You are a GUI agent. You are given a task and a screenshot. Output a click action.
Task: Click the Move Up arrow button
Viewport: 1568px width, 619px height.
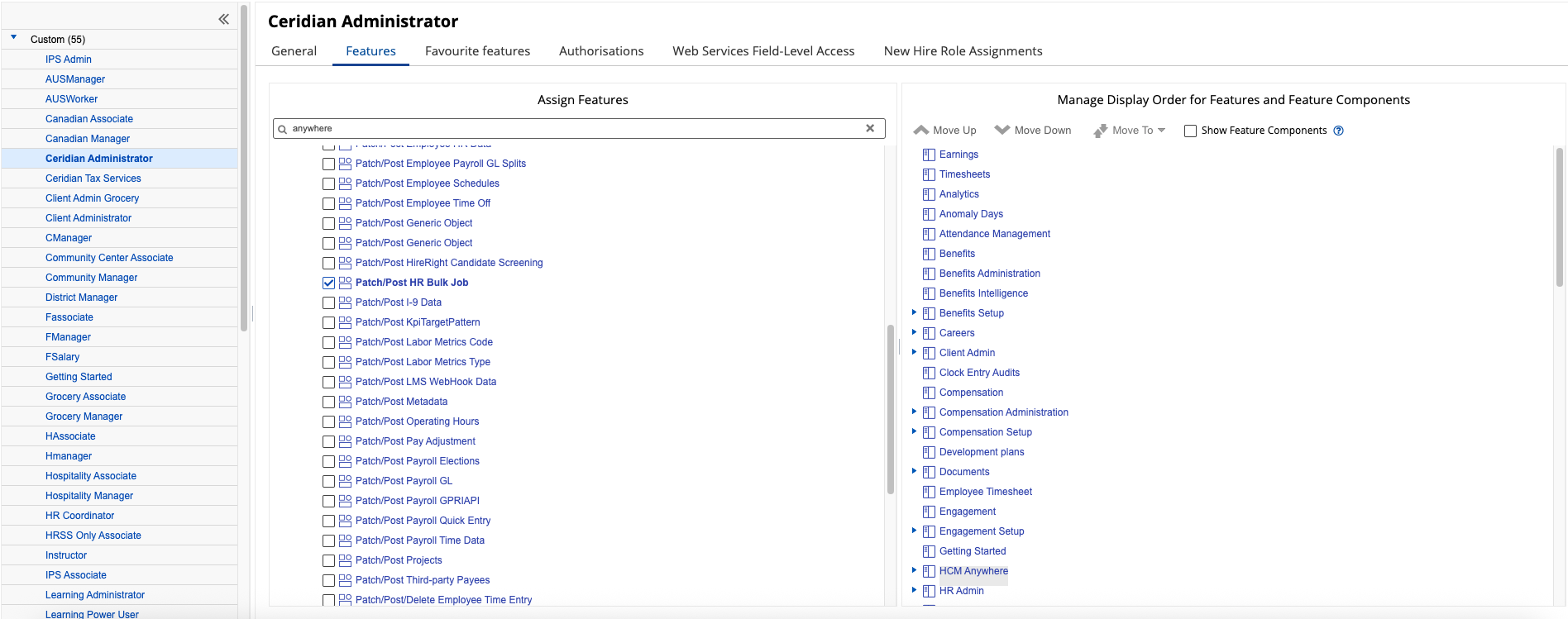click(945, 131)
